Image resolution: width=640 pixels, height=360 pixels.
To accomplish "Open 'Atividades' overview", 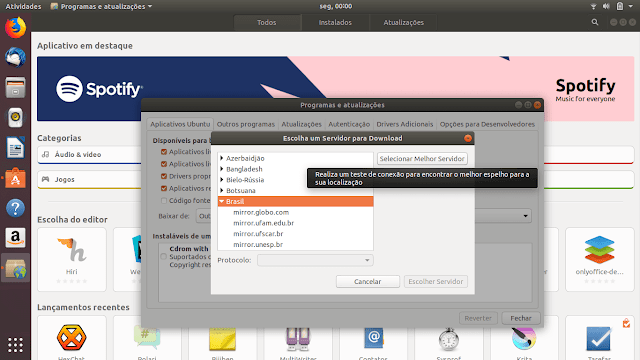I will point(23,6).
